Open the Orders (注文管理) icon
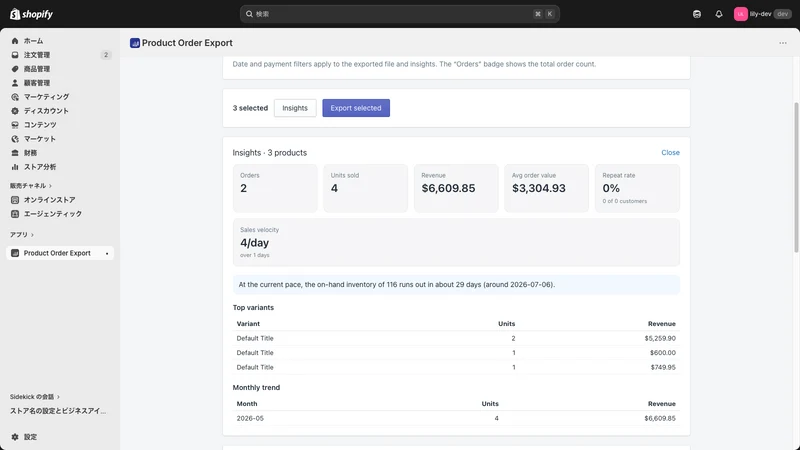800x450 pixels. point(15,55)
